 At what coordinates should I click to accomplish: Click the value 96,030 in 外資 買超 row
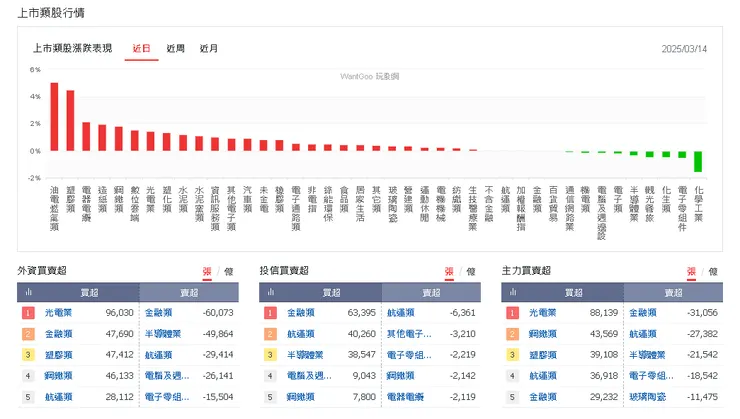click(119, 312)
